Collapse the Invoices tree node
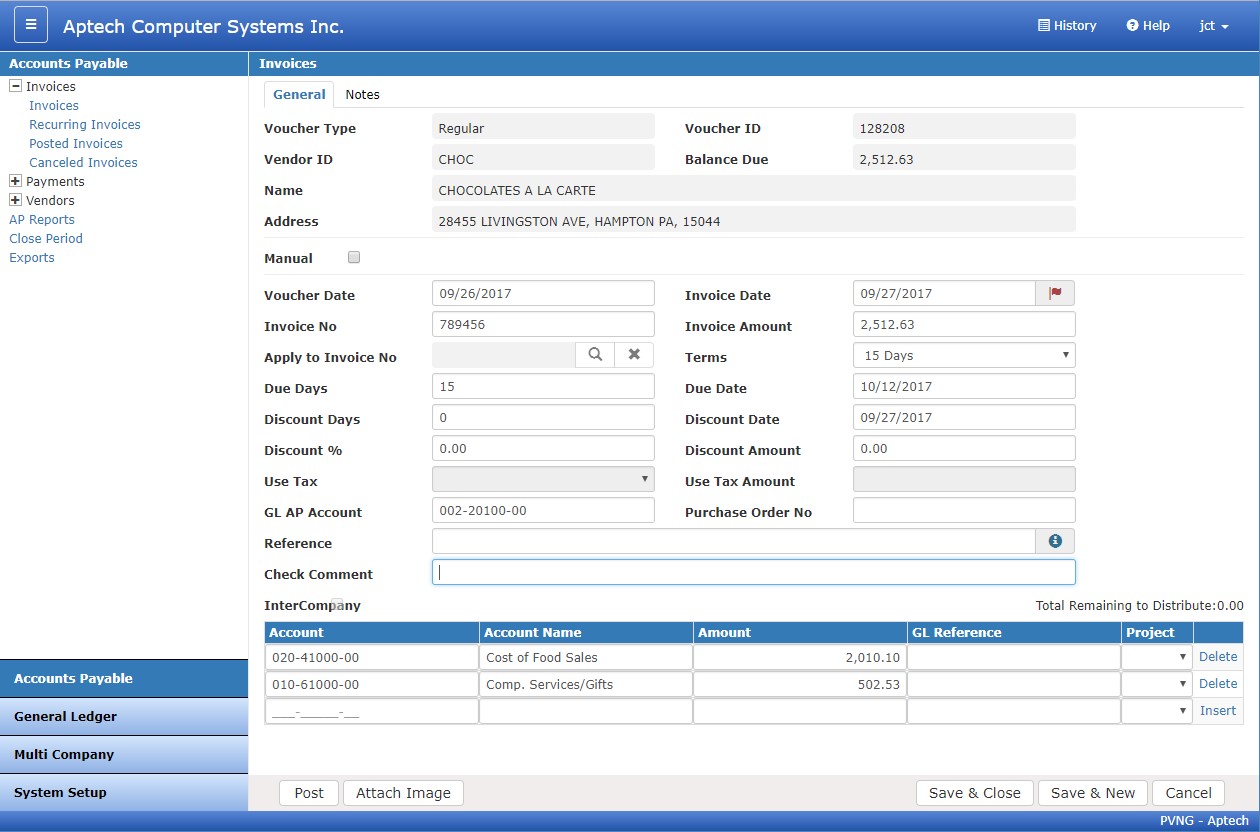The height and width of the screenshot is (832, 1260). pyautogui.click(x=15, y=87)
